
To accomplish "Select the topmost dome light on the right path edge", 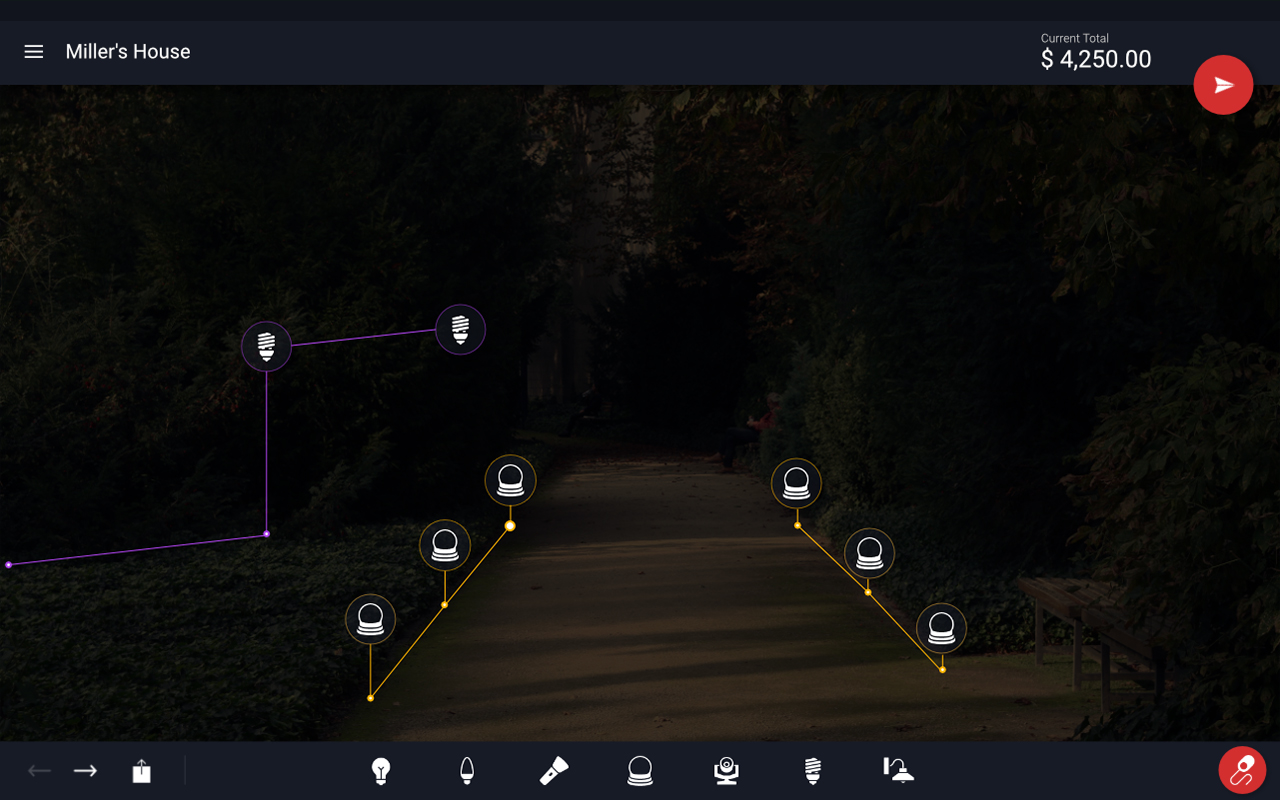I will pos(796,484).
